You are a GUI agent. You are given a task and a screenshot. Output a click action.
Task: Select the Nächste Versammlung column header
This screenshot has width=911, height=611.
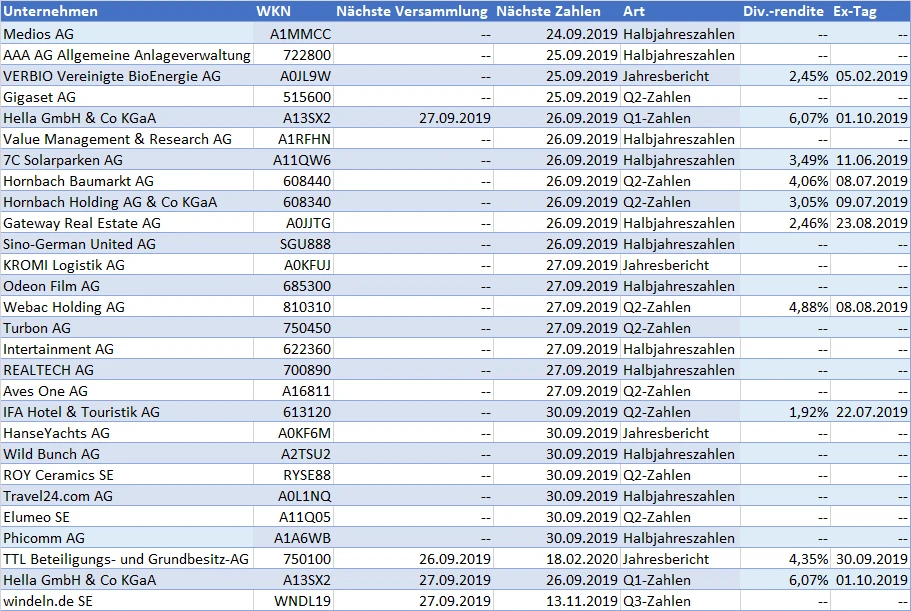[x=413, y=11]
